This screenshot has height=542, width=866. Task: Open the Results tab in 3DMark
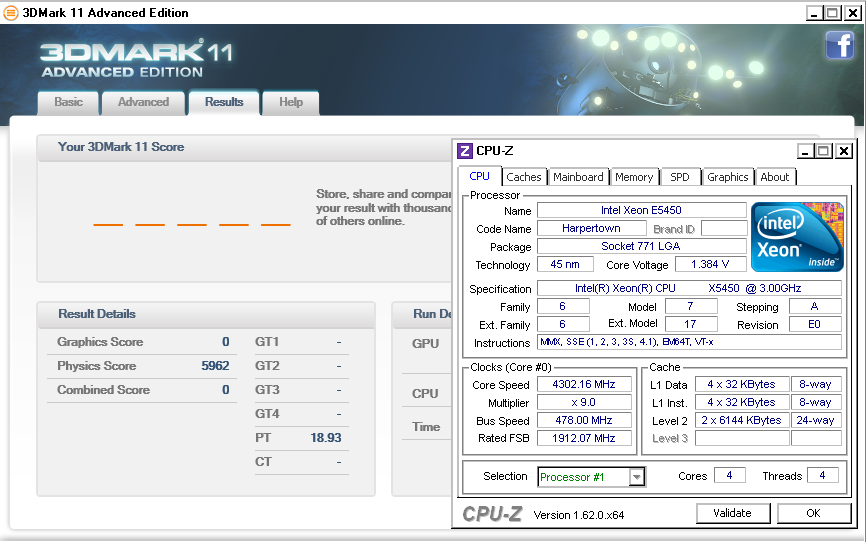coord(224,102)
